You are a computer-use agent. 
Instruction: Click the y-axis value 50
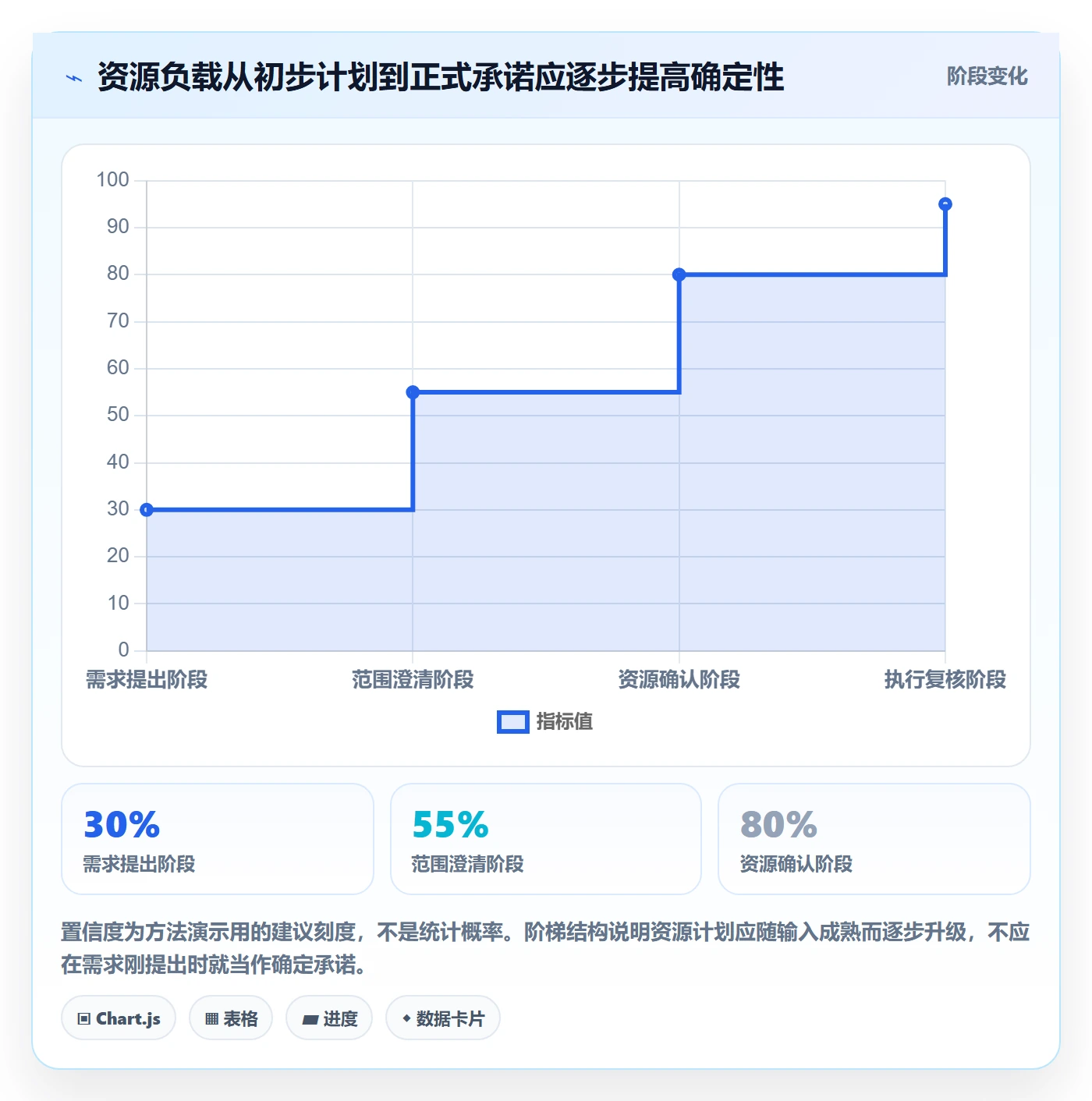coord(118,415)
